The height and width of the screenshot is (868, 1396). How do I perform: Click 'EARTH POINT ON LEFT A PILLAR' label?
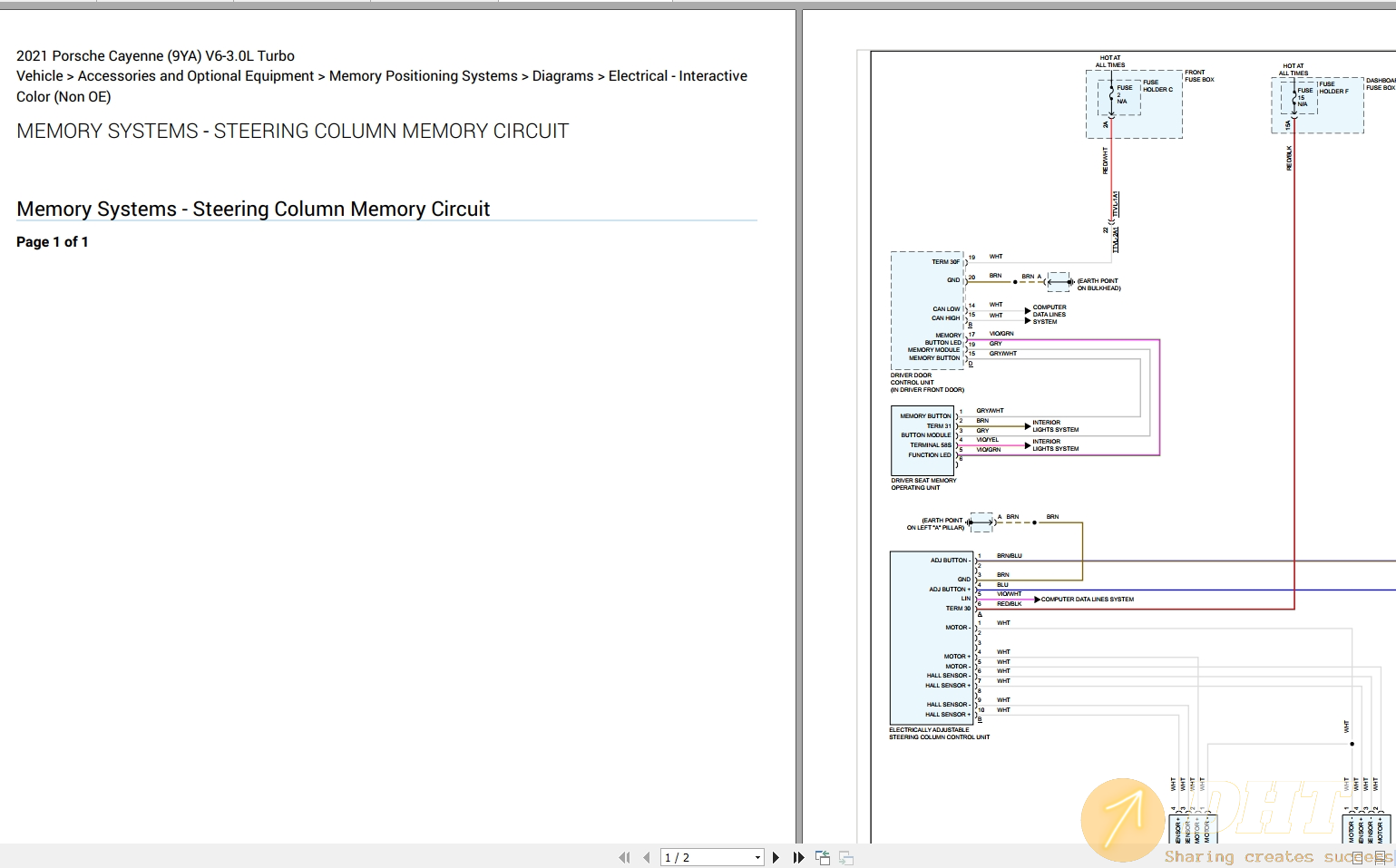click(x=935, y=524)
